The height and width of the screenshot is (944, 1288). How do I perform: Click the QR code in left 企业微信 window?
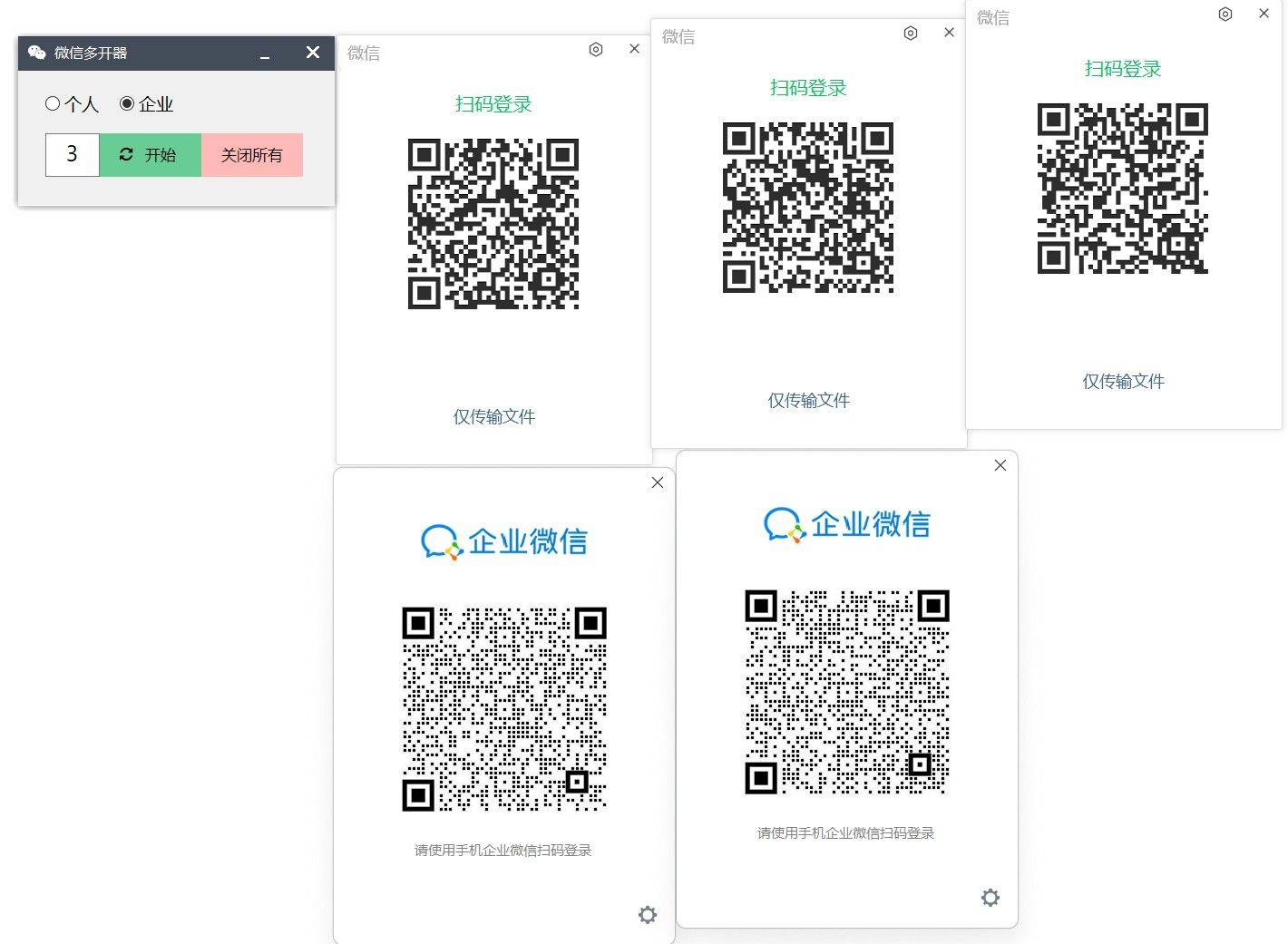tap(504, 709)
